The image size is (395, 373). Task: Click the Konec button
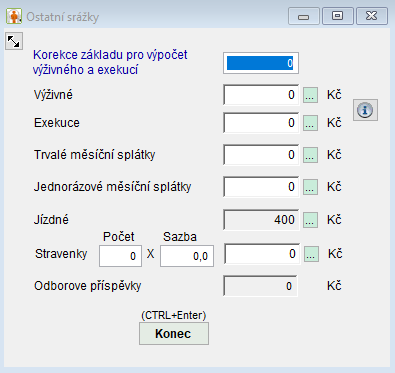174,333
